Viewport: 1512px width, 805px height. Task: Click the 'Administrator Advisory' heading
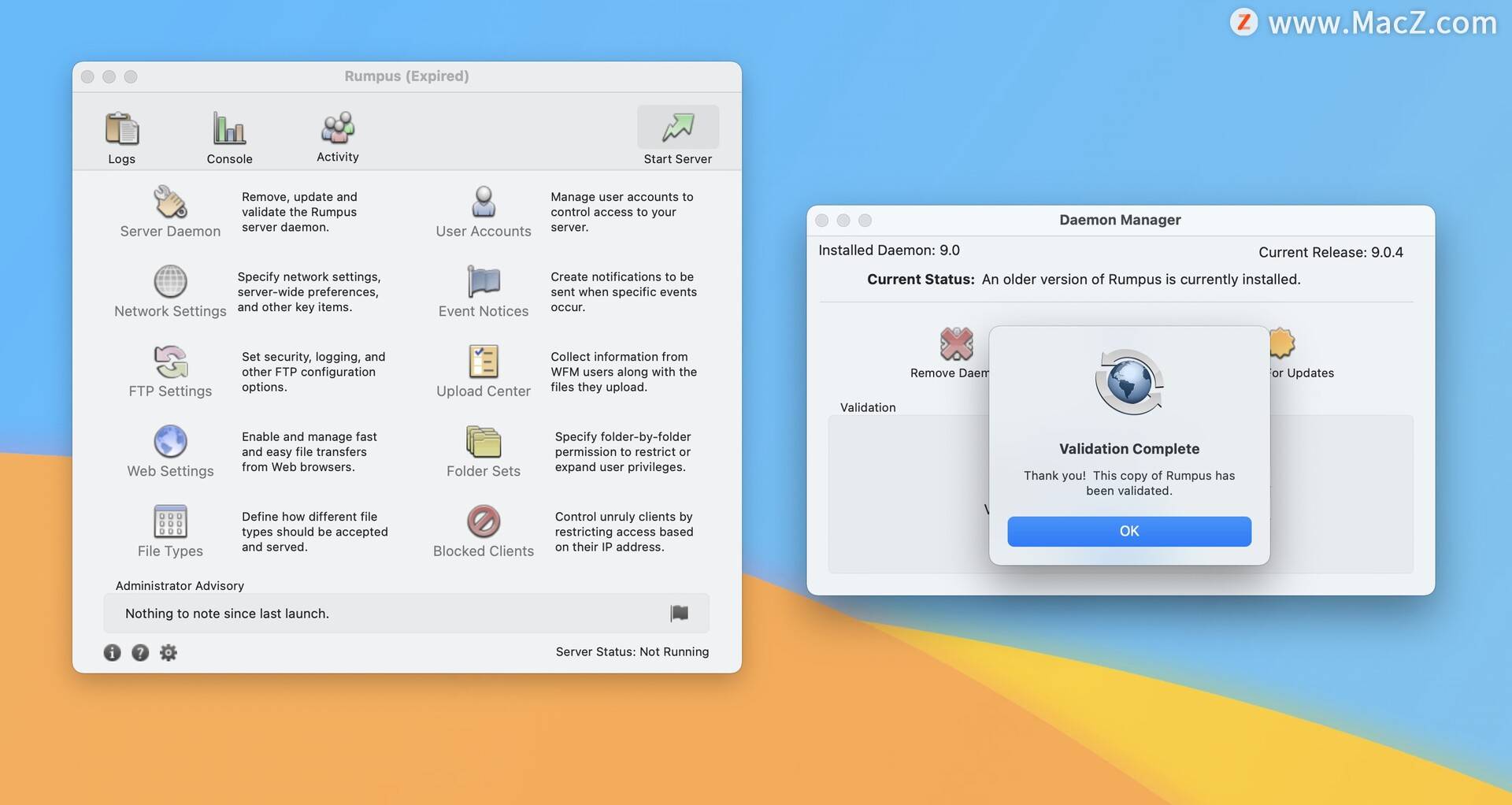pos(180,586)
